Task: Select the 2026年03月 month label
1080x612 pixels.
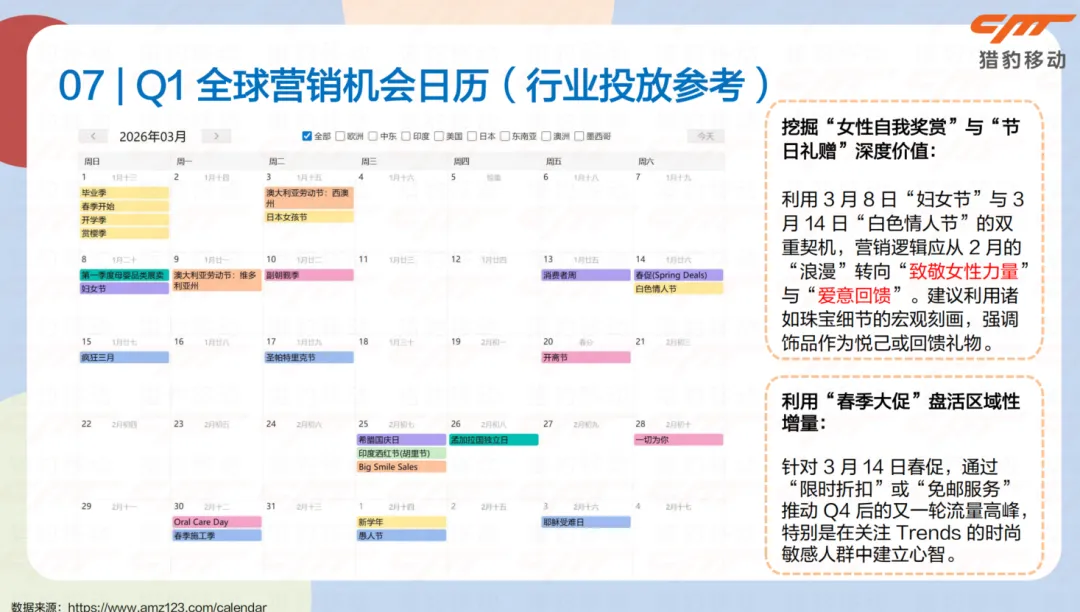Action: pos(153,136)
